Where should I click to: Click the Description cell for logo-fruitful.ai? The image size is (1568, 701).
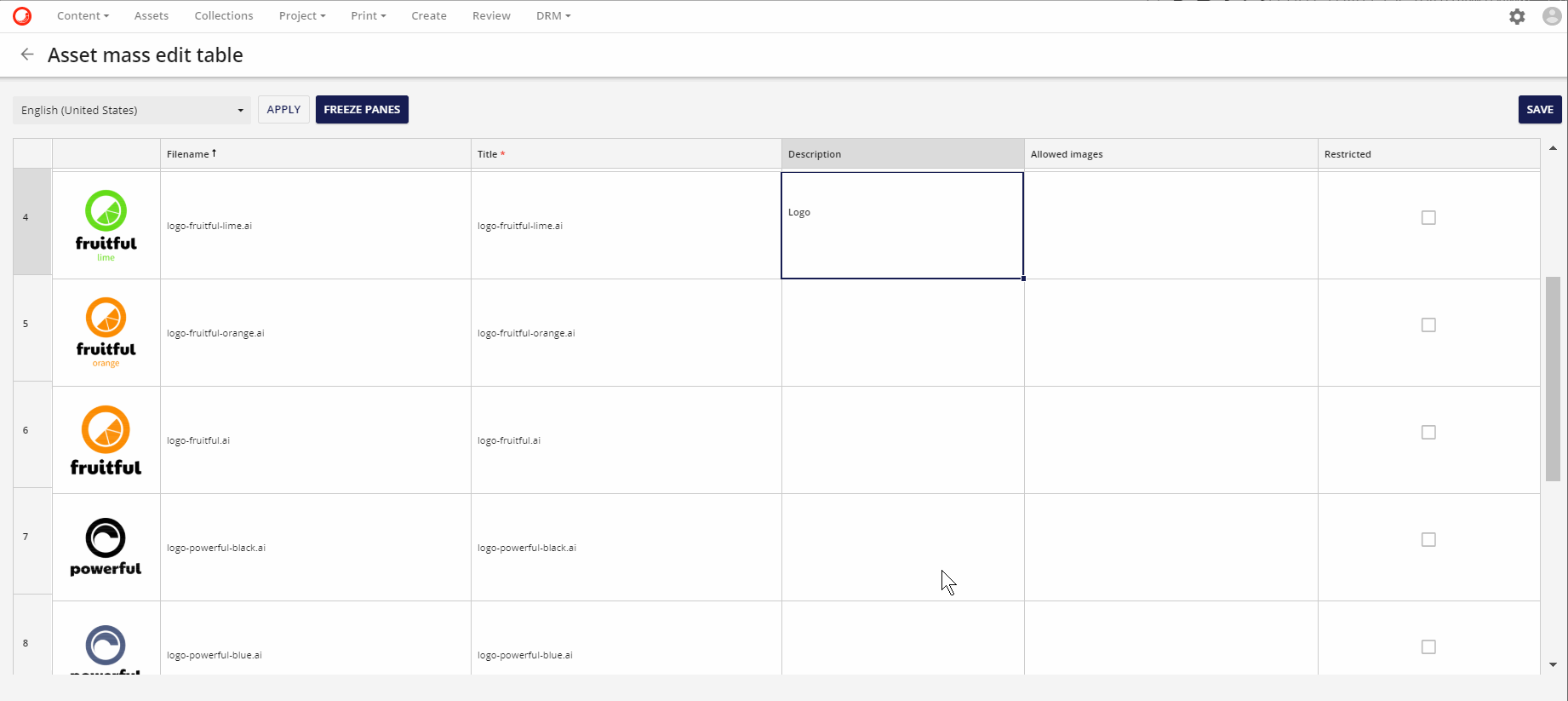(x=903, y=440)
